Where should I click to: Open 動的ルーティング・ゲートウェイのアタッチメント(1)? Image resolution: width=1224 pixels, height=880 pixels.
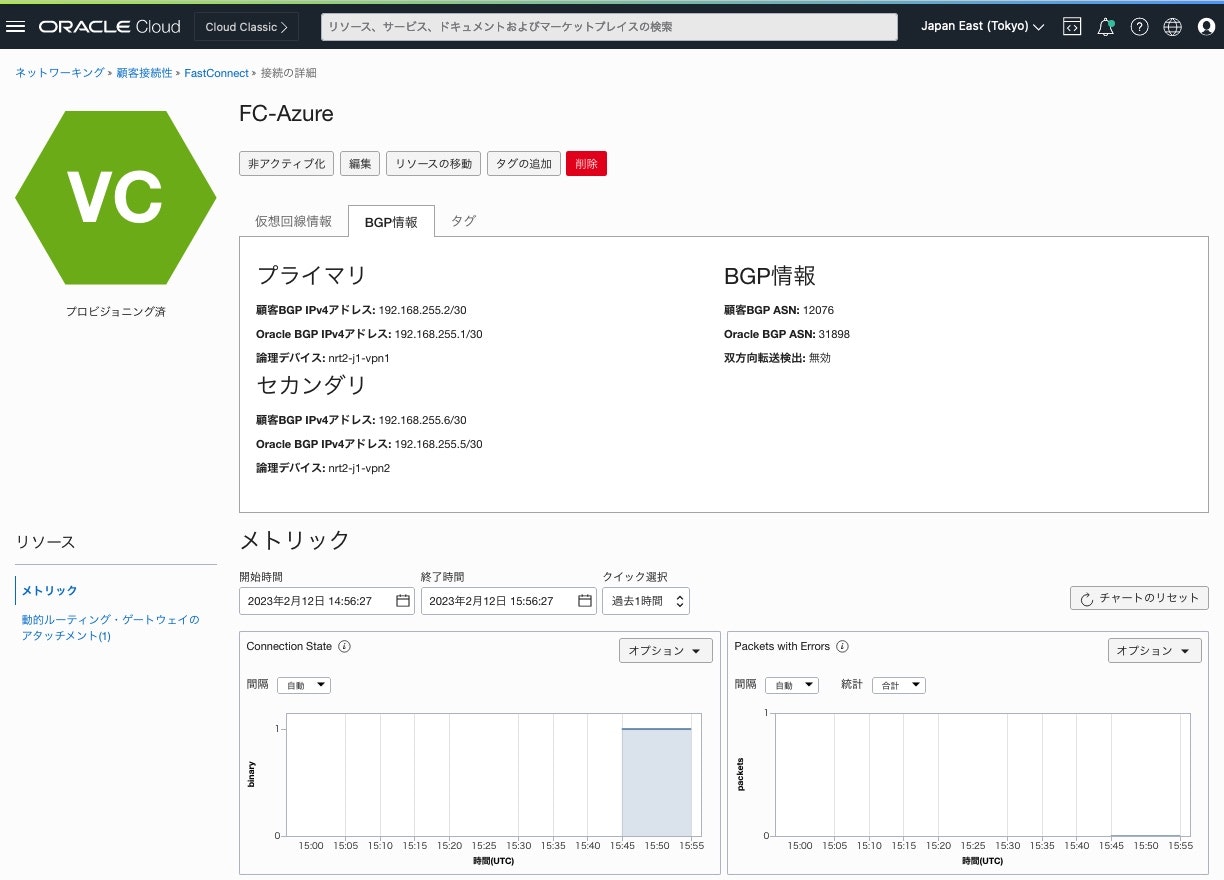pyautogui.click(x=111, y=627)
